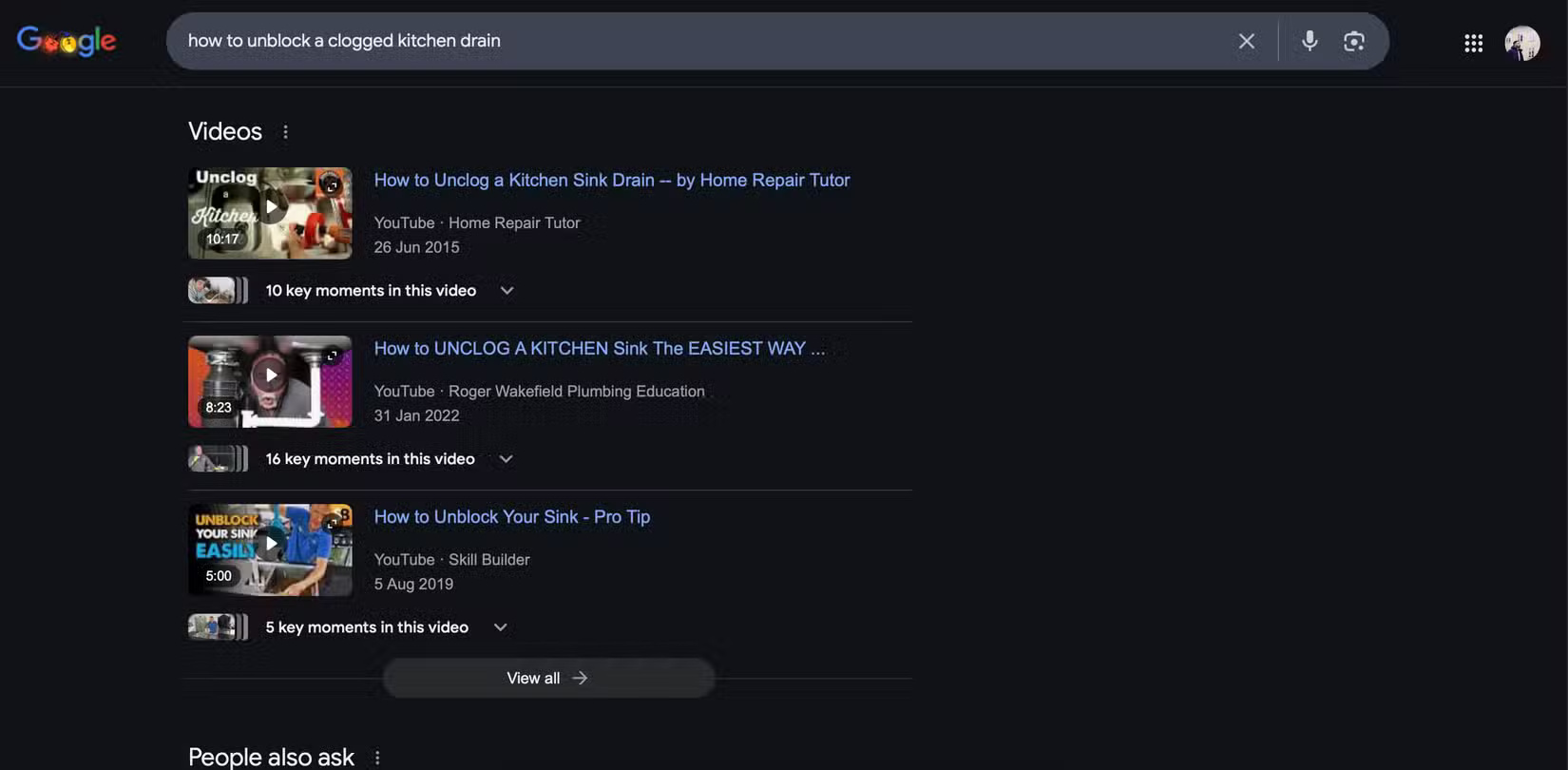Screen dimensions: 1568x770
Task: Click key moments preview strip for 10 moments
Action: pyautogui.click(x=218, y=290)
